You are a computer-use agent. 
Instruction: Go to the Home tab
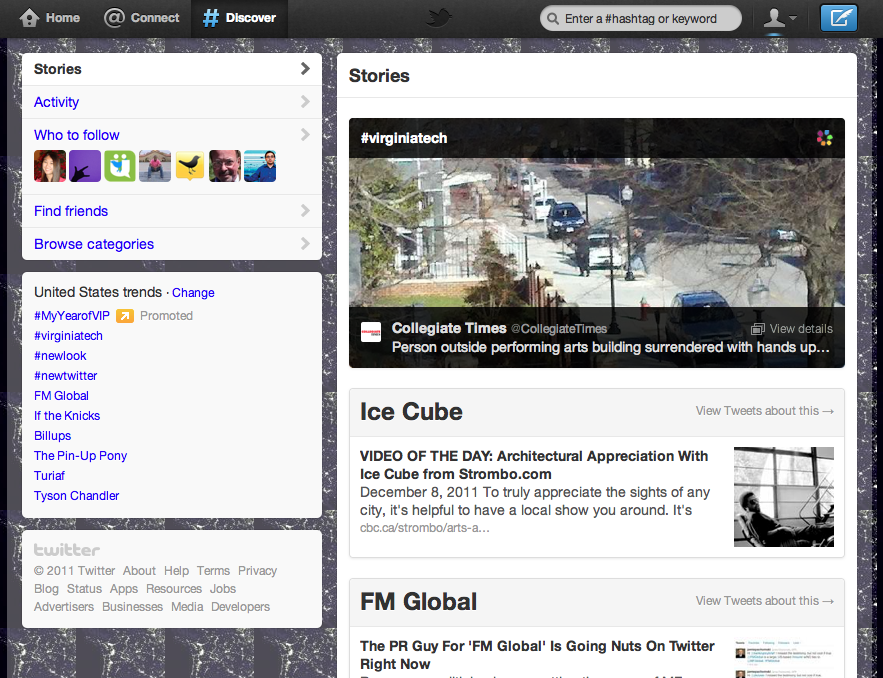(50, 18)
